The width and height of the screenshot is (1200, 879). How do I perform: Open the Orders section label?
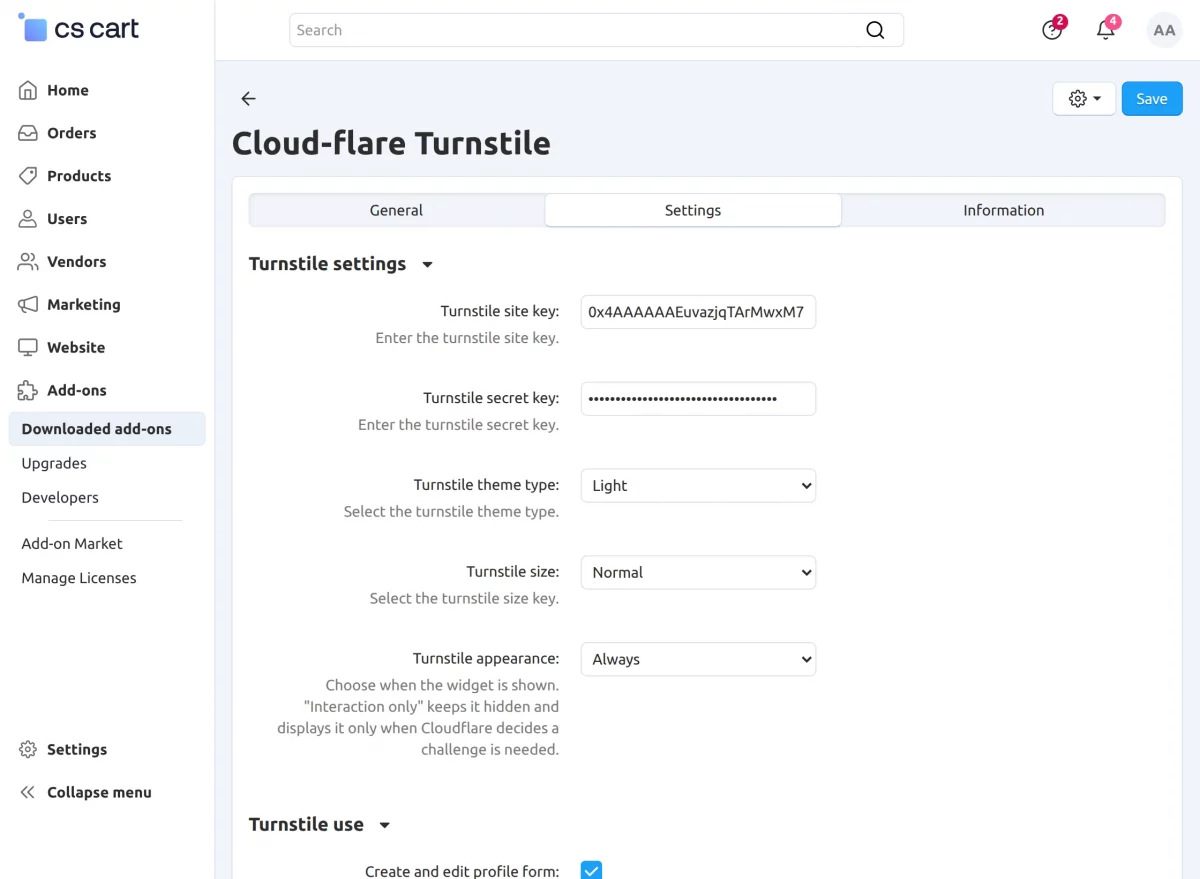coord(72,133)
